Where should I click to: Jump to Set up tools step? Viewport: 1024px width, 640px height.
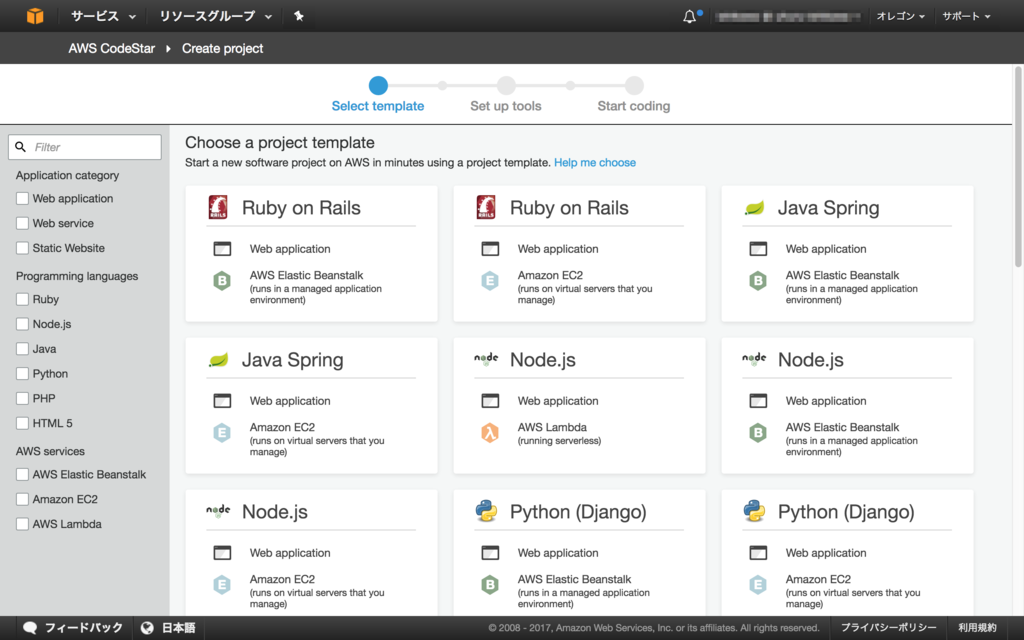[505, 95]
